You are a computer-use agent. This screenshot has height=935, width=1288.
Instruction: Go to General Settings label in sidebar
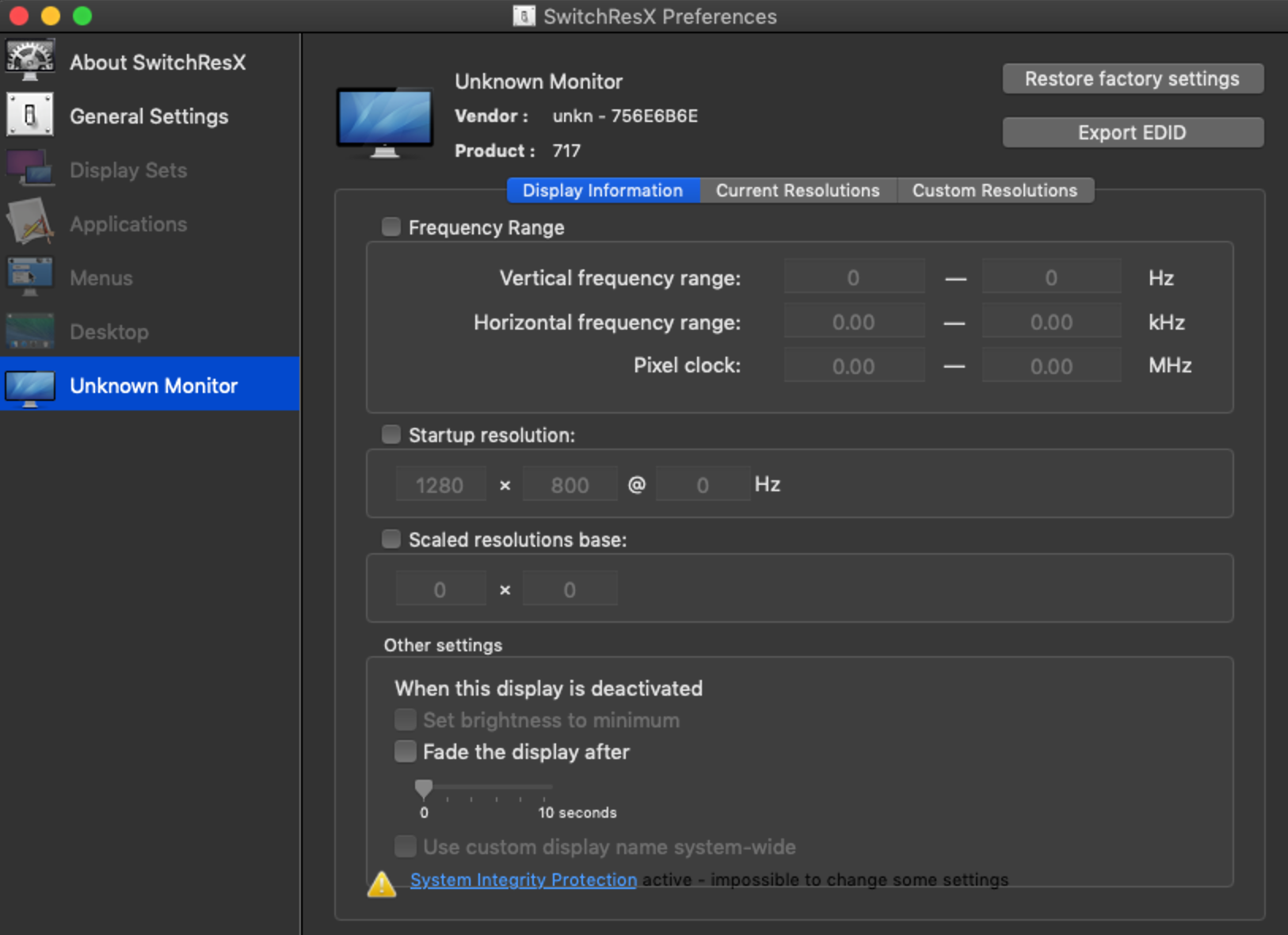tap(149, 116)
